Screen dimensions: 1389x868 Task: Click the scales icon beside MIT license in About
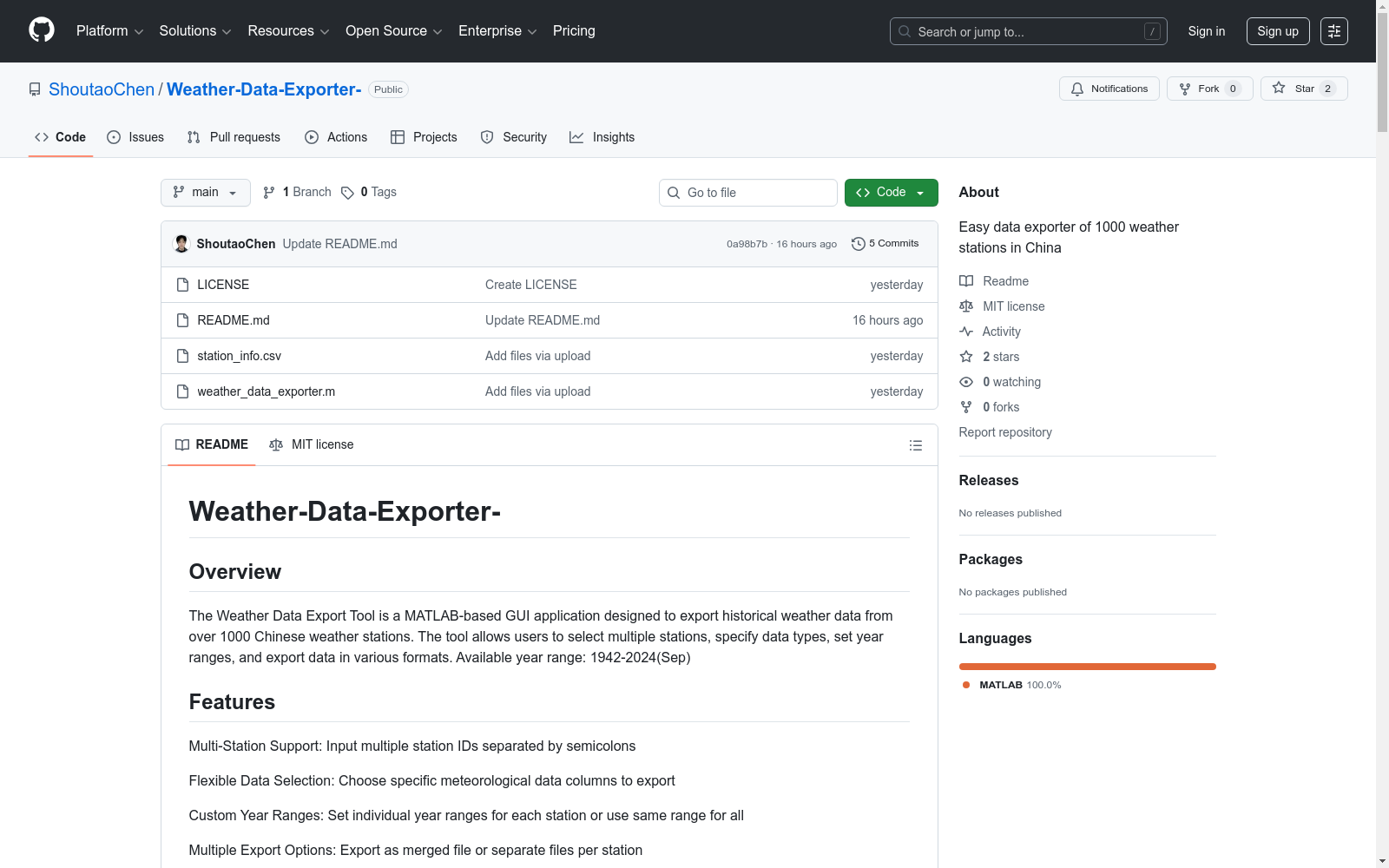coord(966,306)
